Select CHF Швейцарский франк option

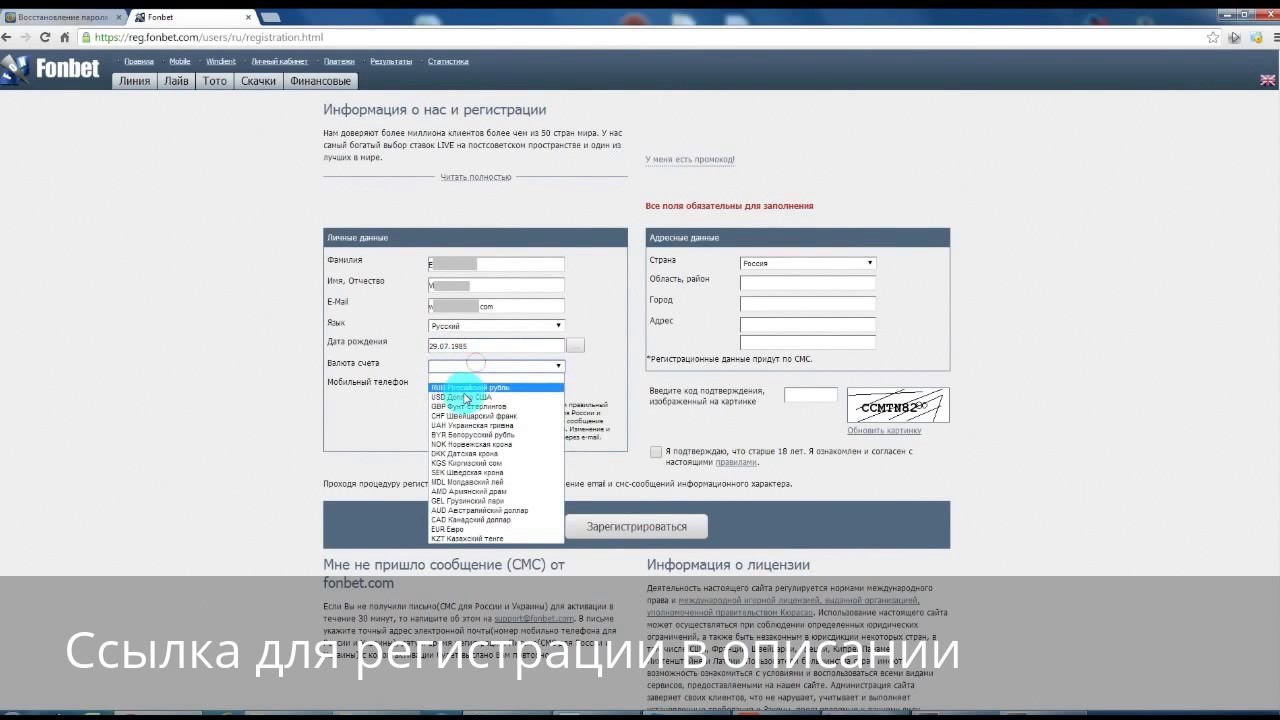[x=496, y=416]
